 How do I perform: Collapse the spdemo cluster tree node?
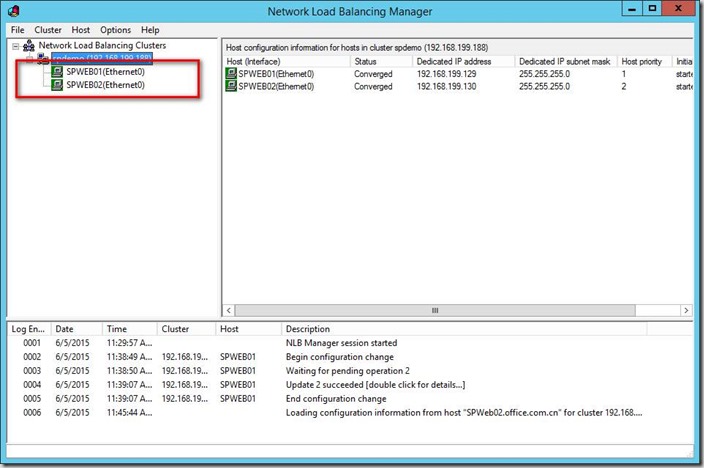(x=28, y=59)
